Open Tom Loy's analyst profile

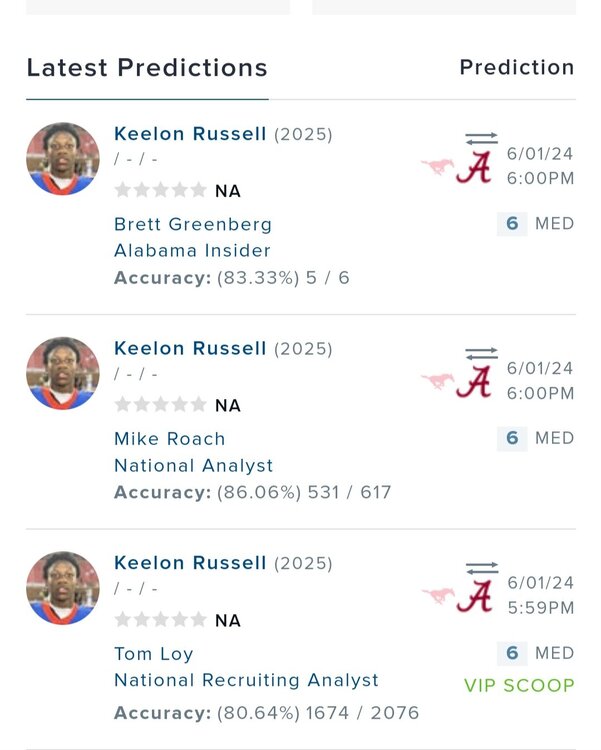coord(154,654)
